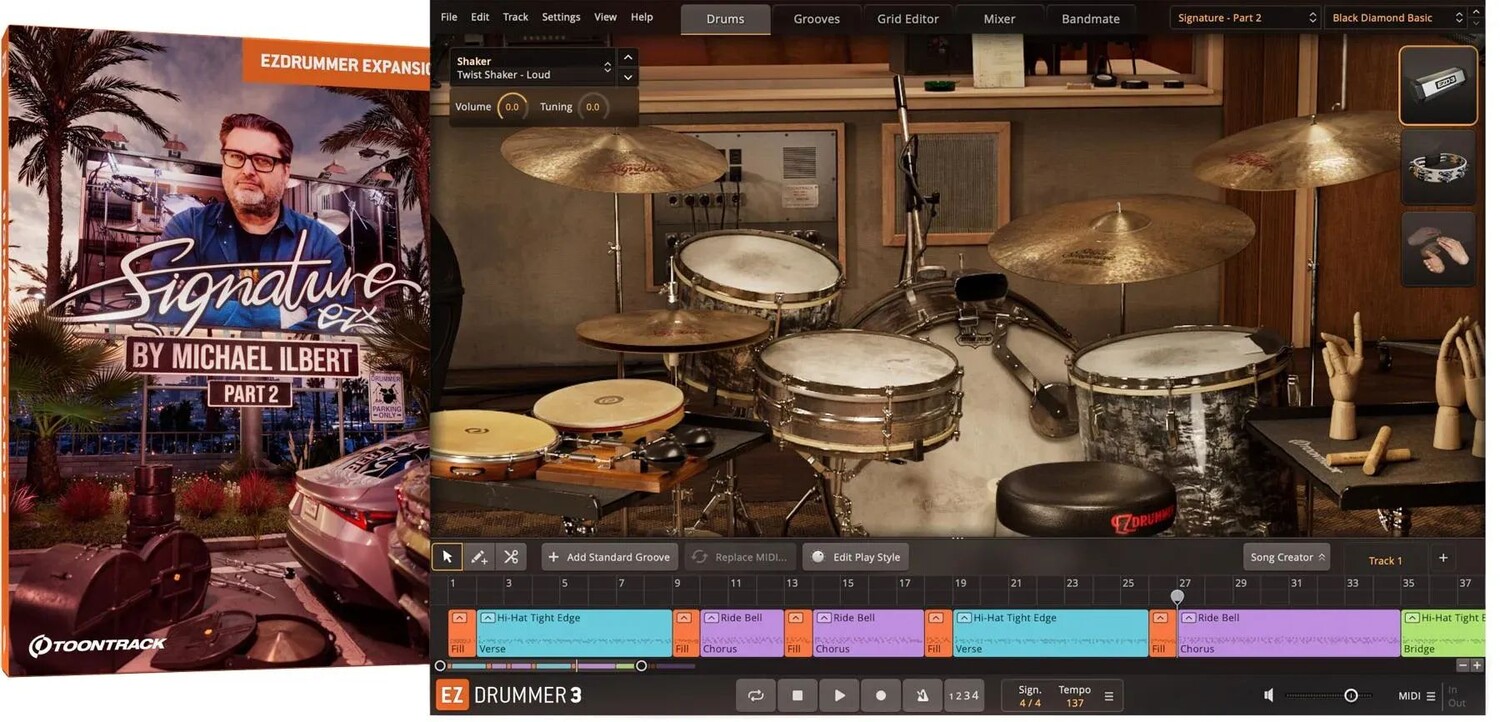
Task: Open the Signature - Part 2 library dropdown
Action: 1247,18
